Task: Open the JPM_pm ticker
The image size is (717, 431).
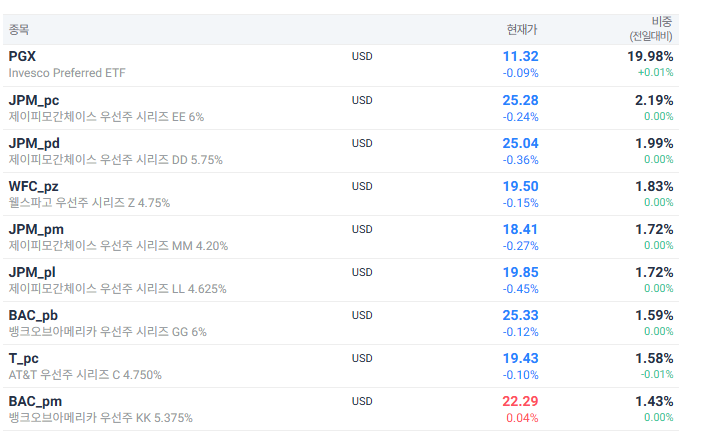Action: coord(36,229)
